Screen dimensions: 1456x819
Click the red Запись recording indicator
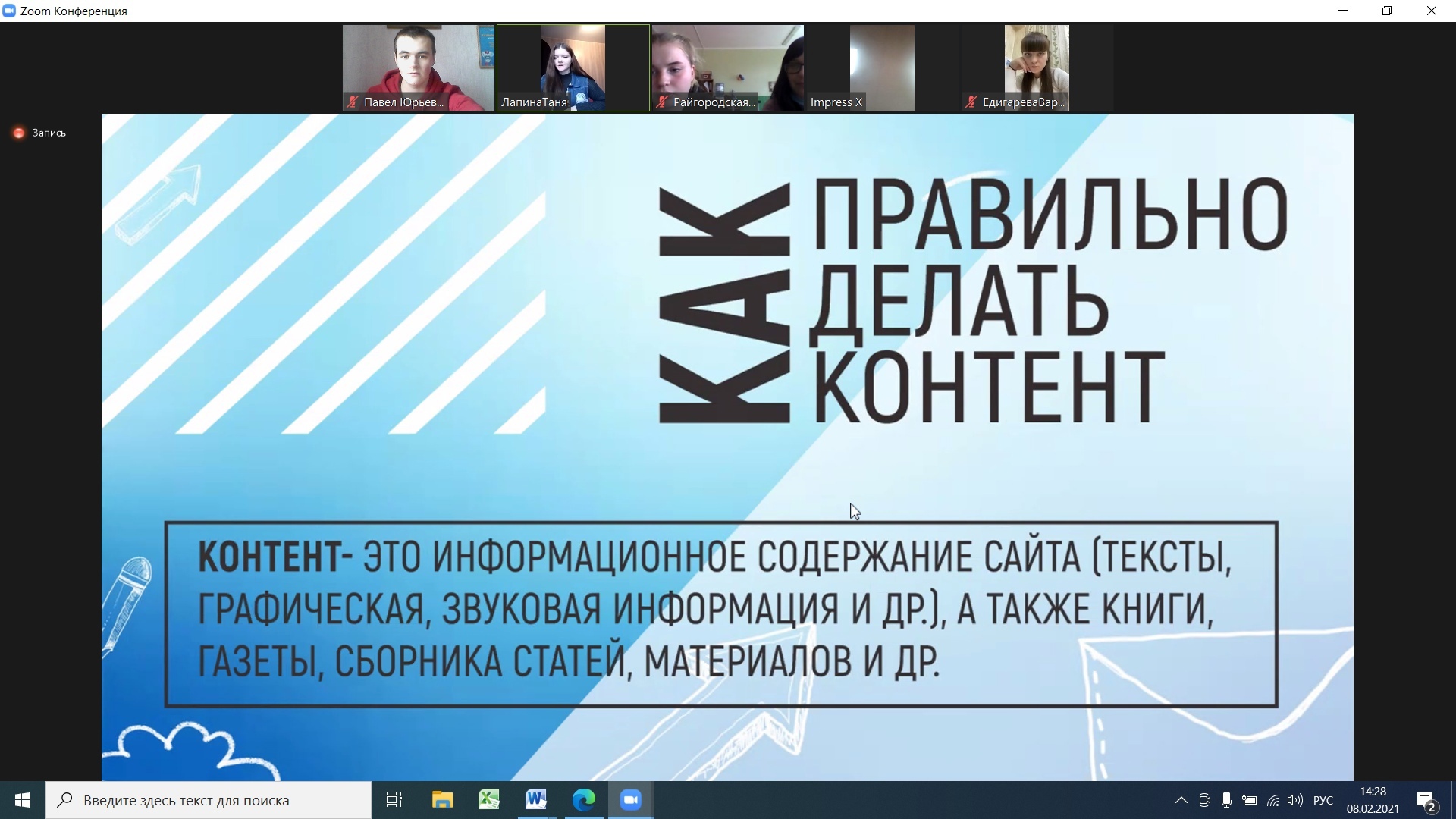tap(19, 133)
